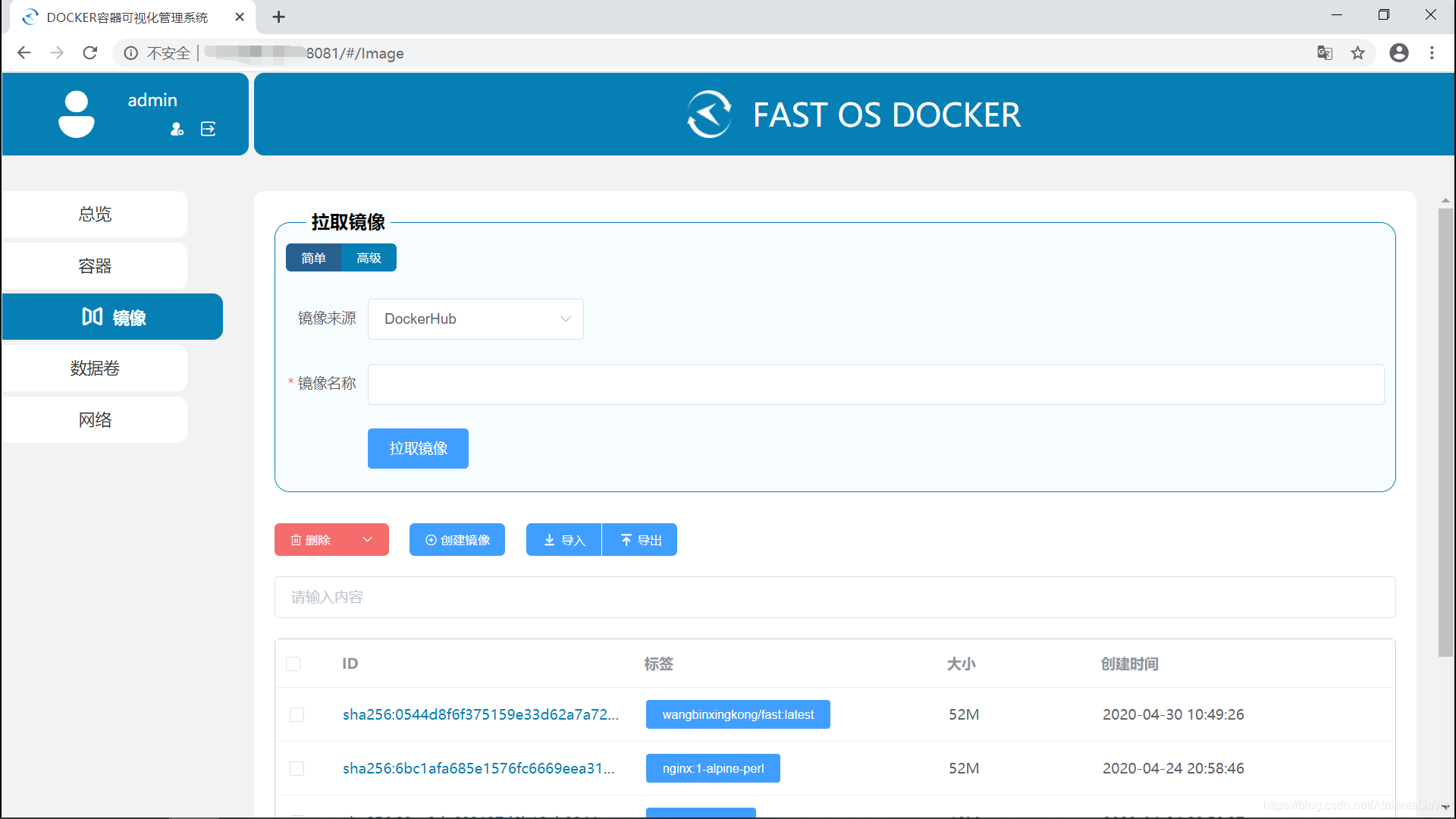
Task: Open the 镜像来源 DockerHub dropdown
Action: coord(475,319)
